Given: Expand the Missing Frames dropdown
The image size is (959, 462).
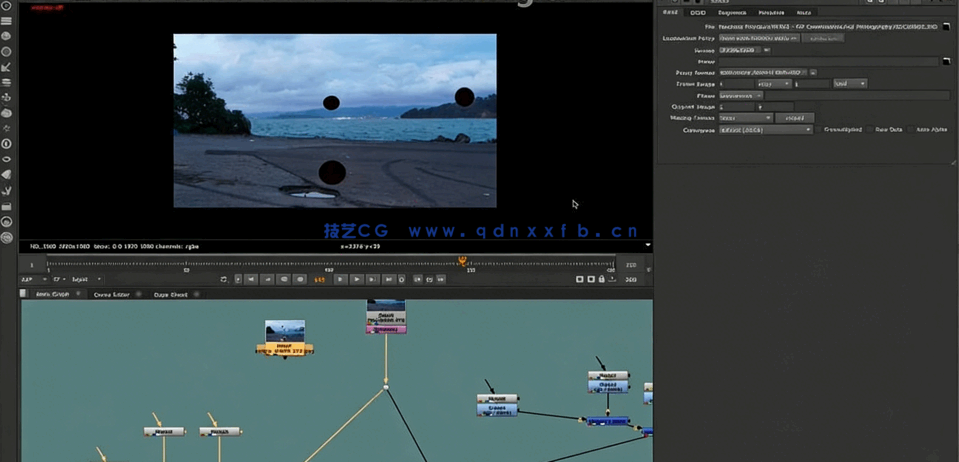Looking at the screenshot, I should tap(746, 118).
